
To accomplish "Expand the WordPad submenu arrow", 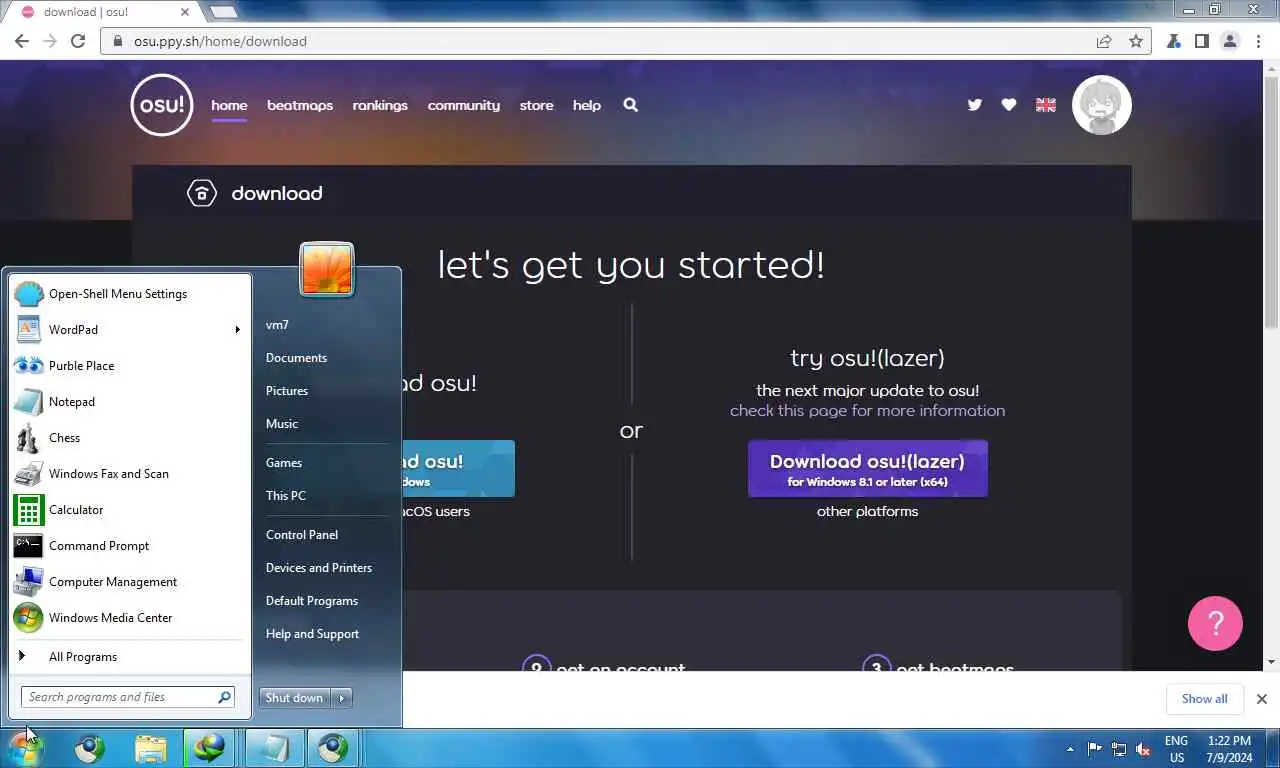I will [238, 330].
